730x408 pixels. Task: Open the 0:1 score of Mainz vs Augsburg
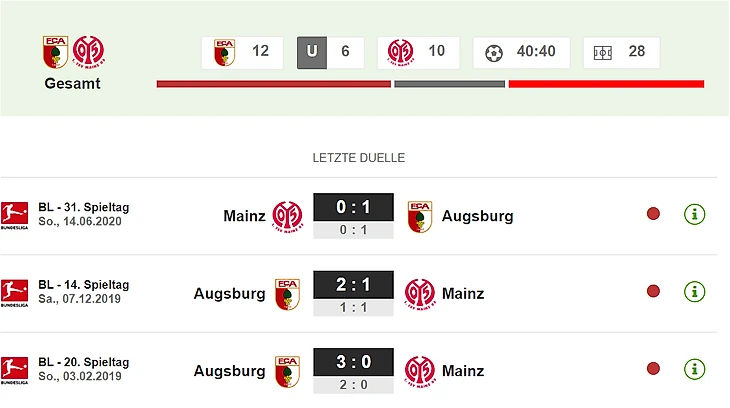click(x=353, y=209)
